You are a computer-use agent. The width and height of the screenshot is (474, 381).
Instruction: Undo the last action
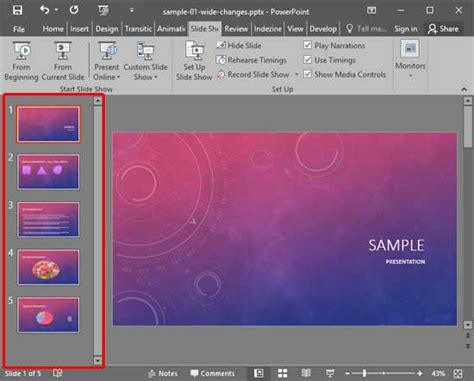point(45,10)
